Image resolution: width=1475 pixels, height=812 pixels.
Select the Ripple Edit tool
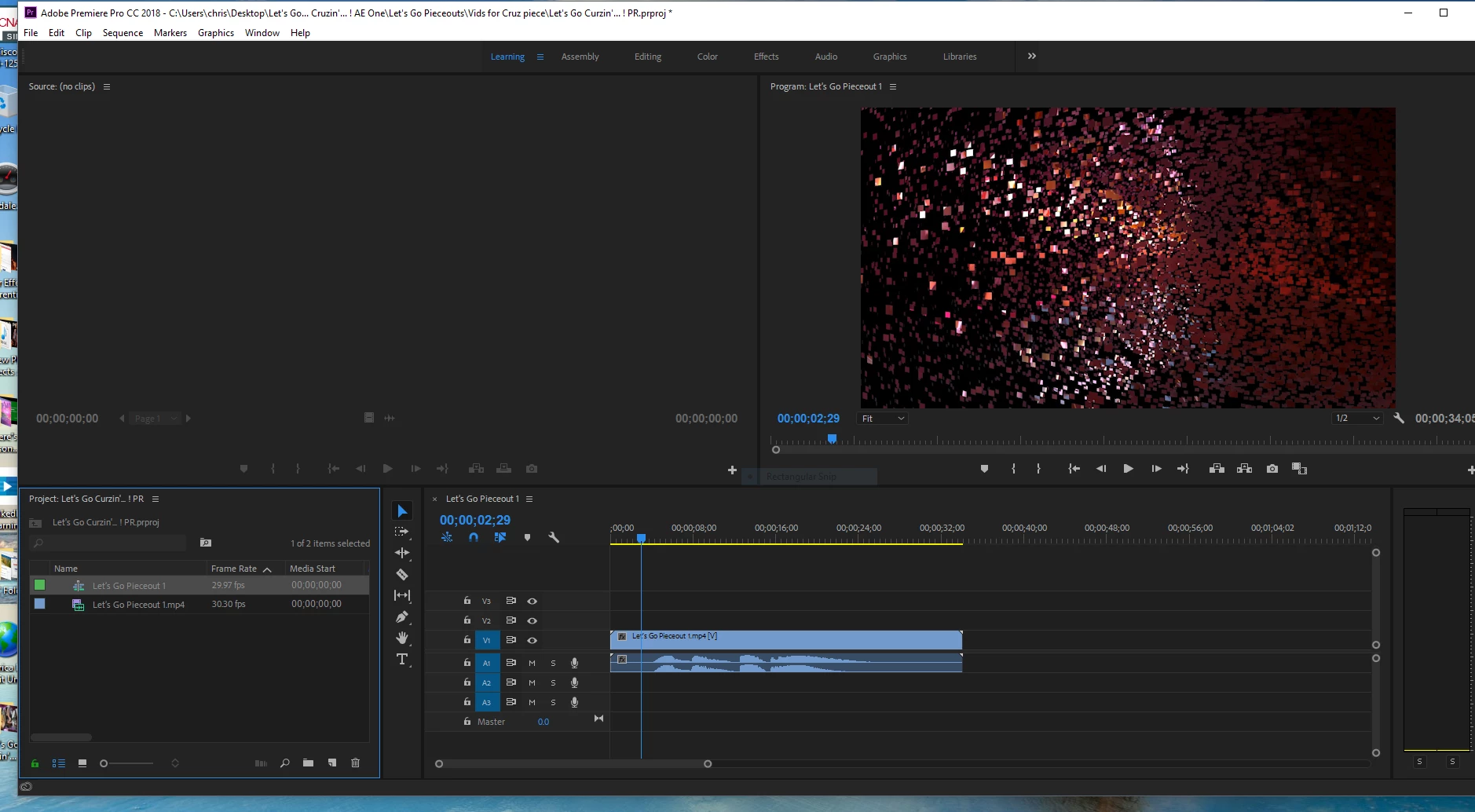click(402, 553)
